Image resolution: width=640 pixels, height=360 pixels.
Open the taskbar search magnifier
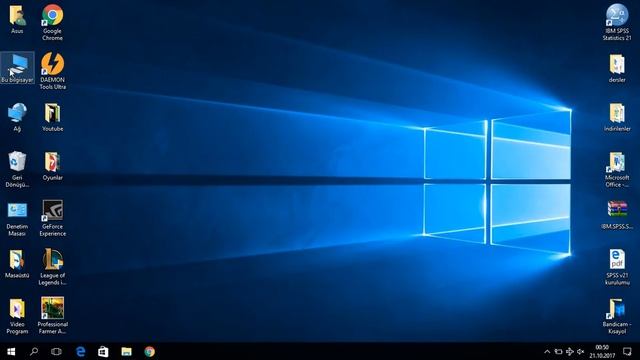(x=34, y=351)
